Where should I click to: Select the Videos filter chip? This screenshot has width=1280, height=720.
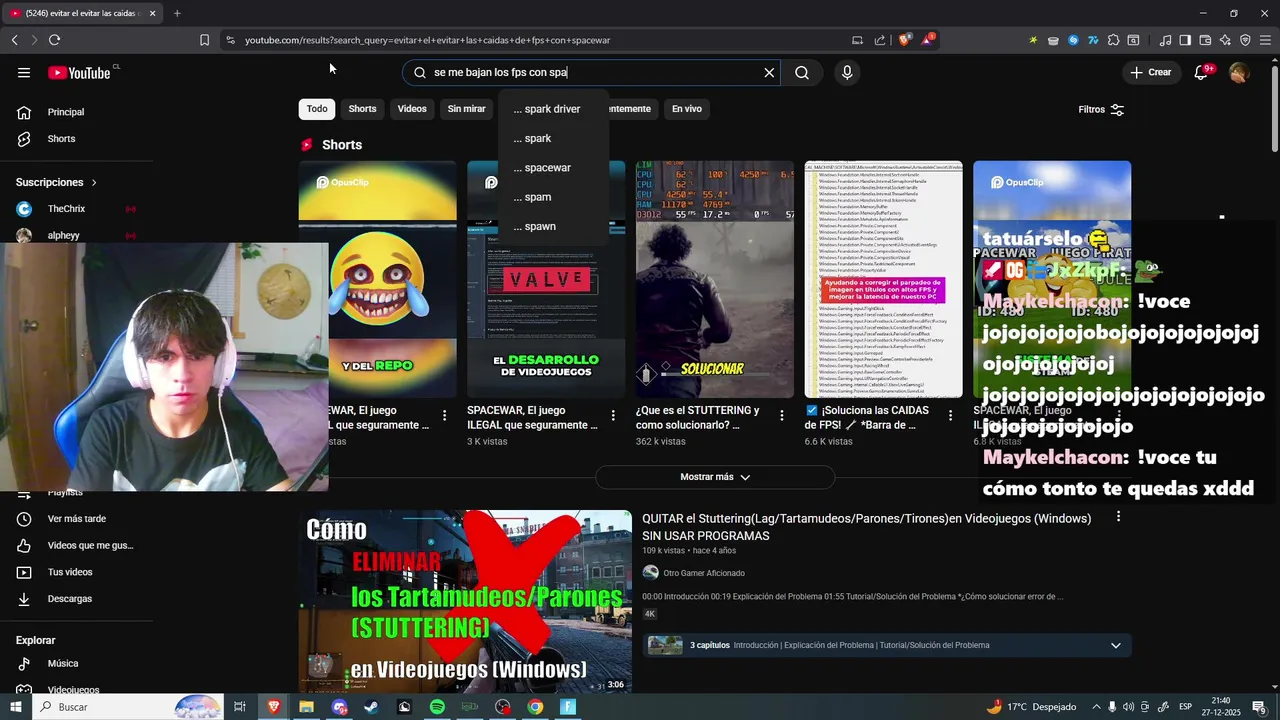point(412,109)
